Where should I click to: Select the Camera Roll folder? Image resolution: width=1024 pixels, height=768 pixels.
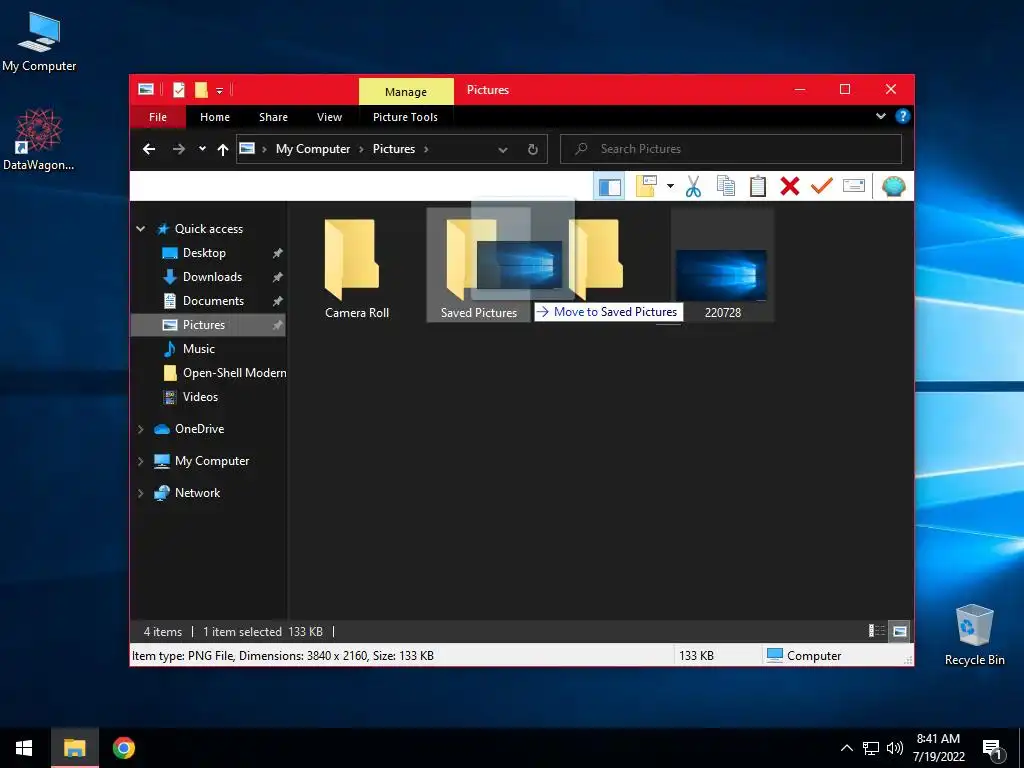point(357,268)
